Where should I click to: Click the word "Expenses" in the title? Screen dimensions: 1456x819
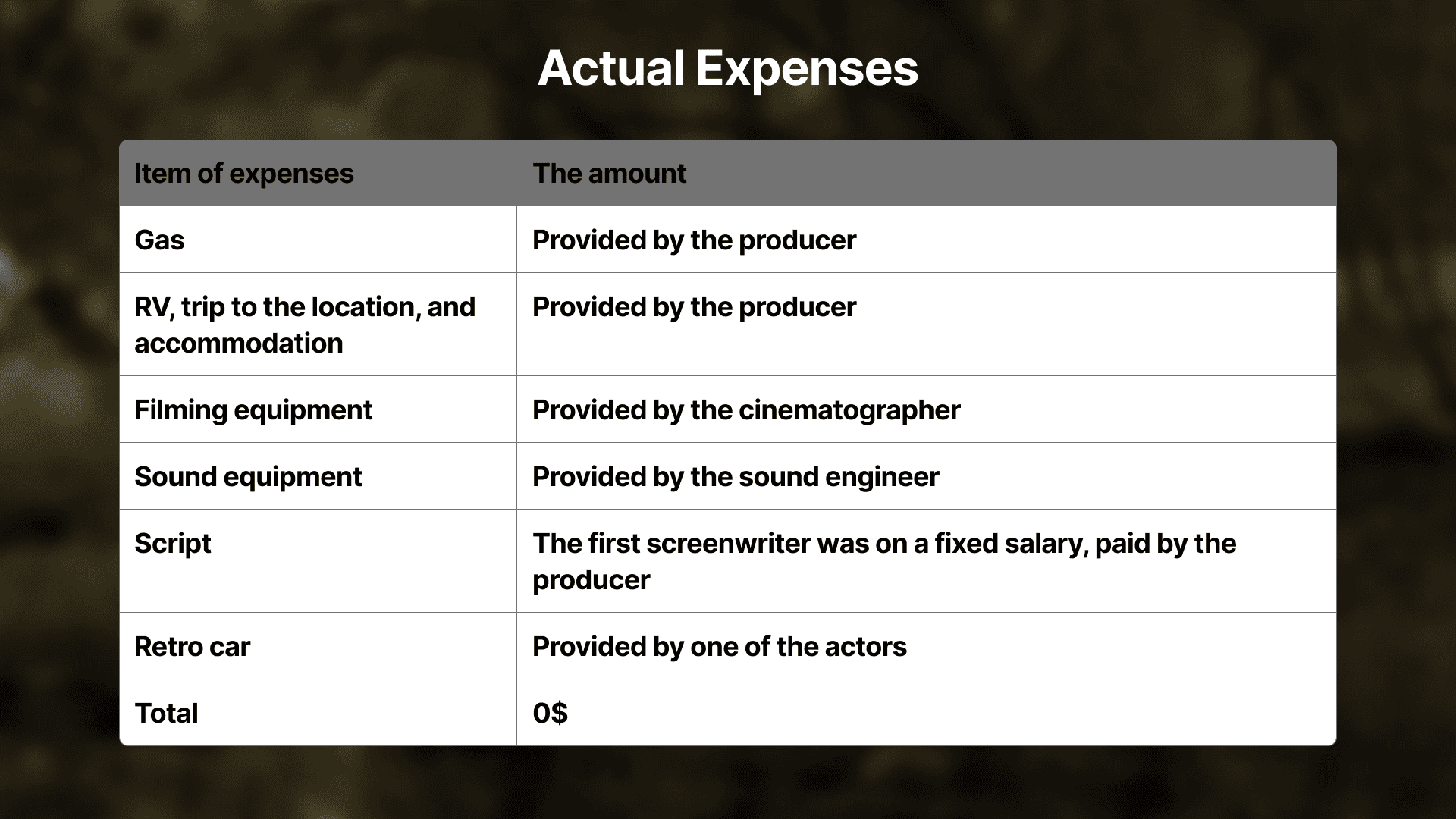click(807, 68)
